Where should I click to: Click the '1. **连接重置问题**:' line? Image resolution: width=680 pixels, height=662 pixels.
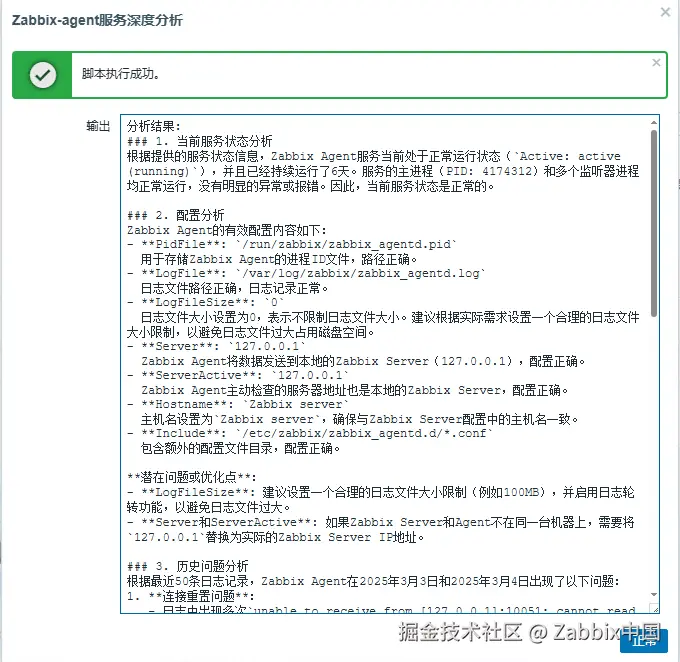pos(190,596)
